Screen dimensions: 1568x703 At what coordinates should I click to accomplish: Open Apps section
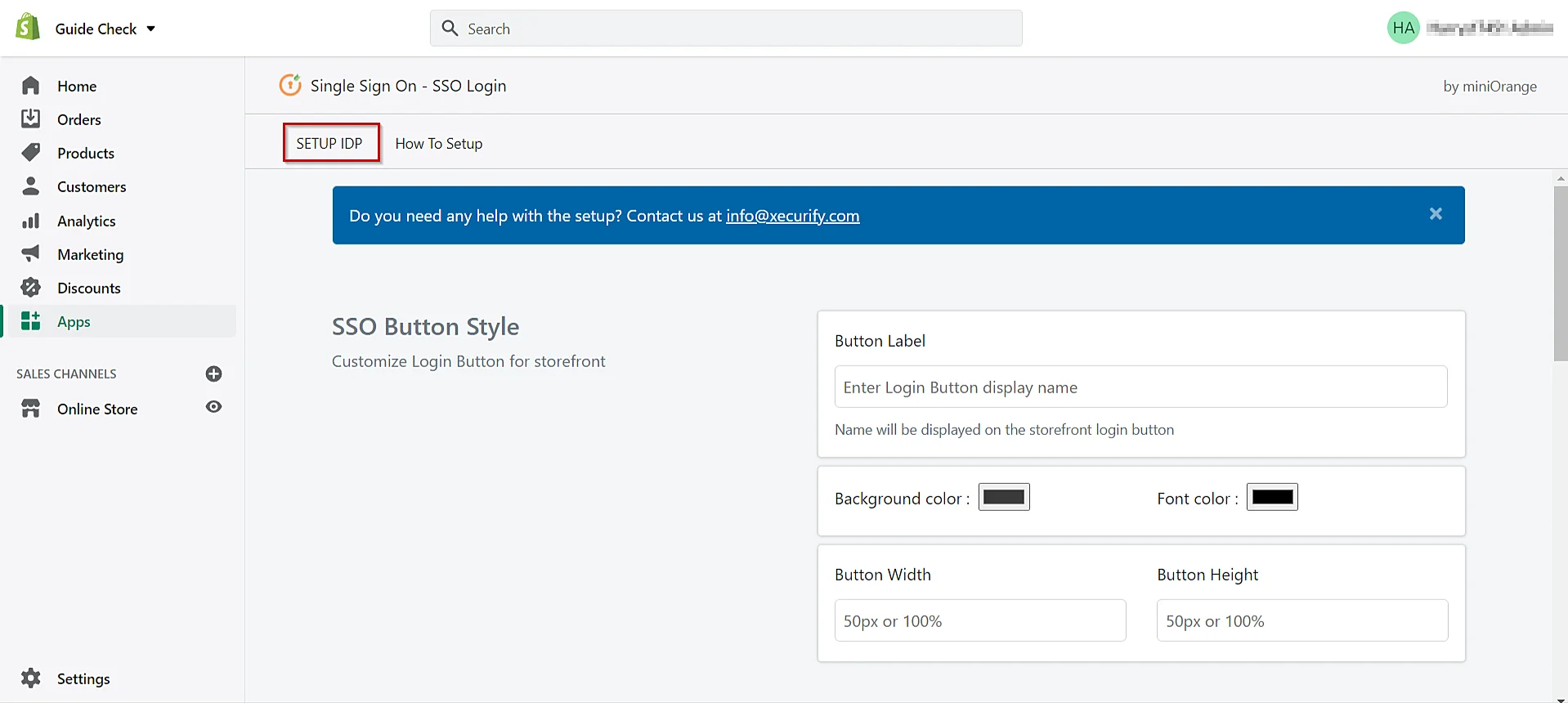[x=74, y=321]
